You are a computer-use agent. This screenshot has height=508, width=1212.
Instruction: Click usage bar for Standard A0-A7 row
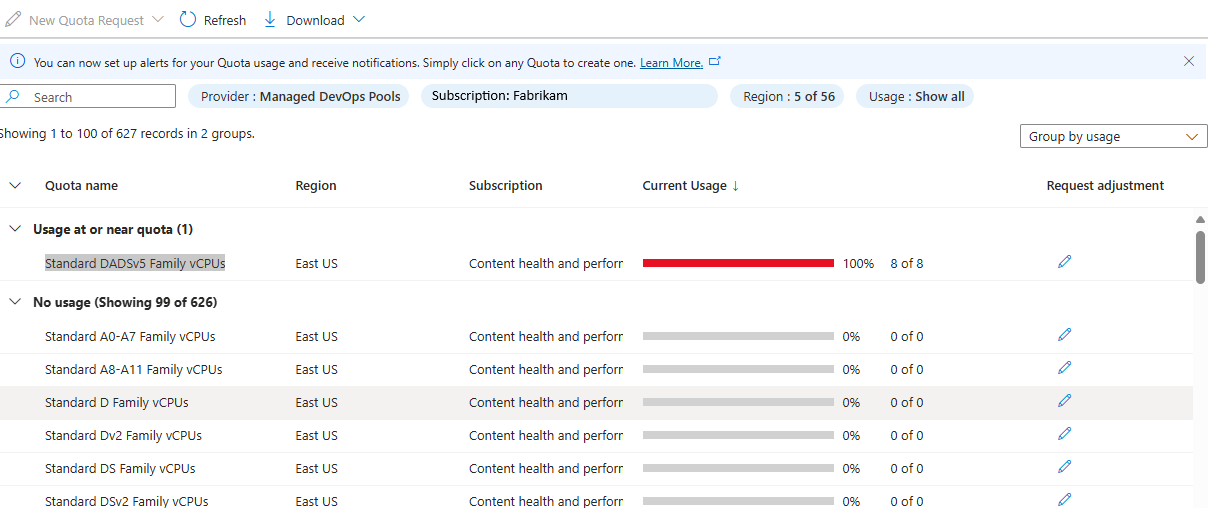click(x=738, y=337)
